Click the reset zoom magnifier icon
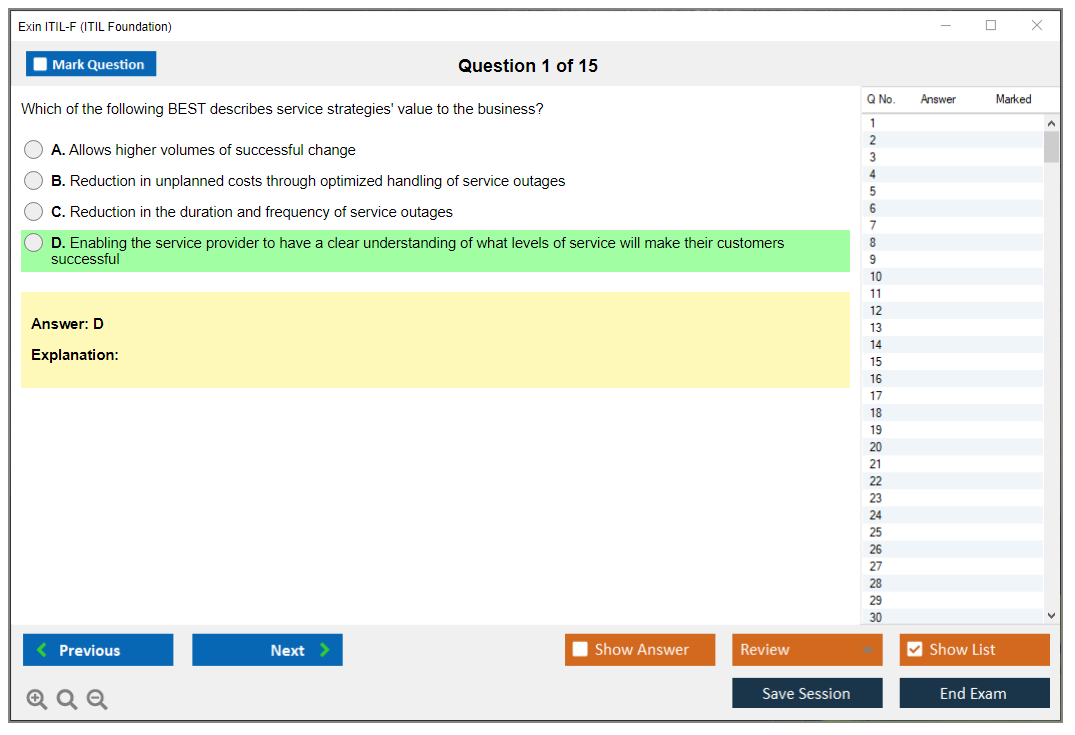The width and height of the screenshot is (1075, 735). pos(67,700)
